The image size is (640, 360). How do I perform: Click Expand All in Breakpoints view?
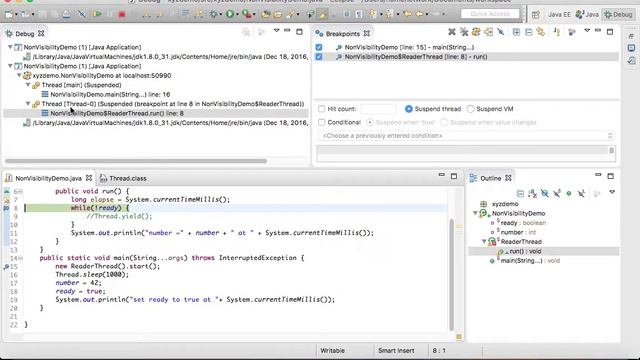click(x=516, y=32)
